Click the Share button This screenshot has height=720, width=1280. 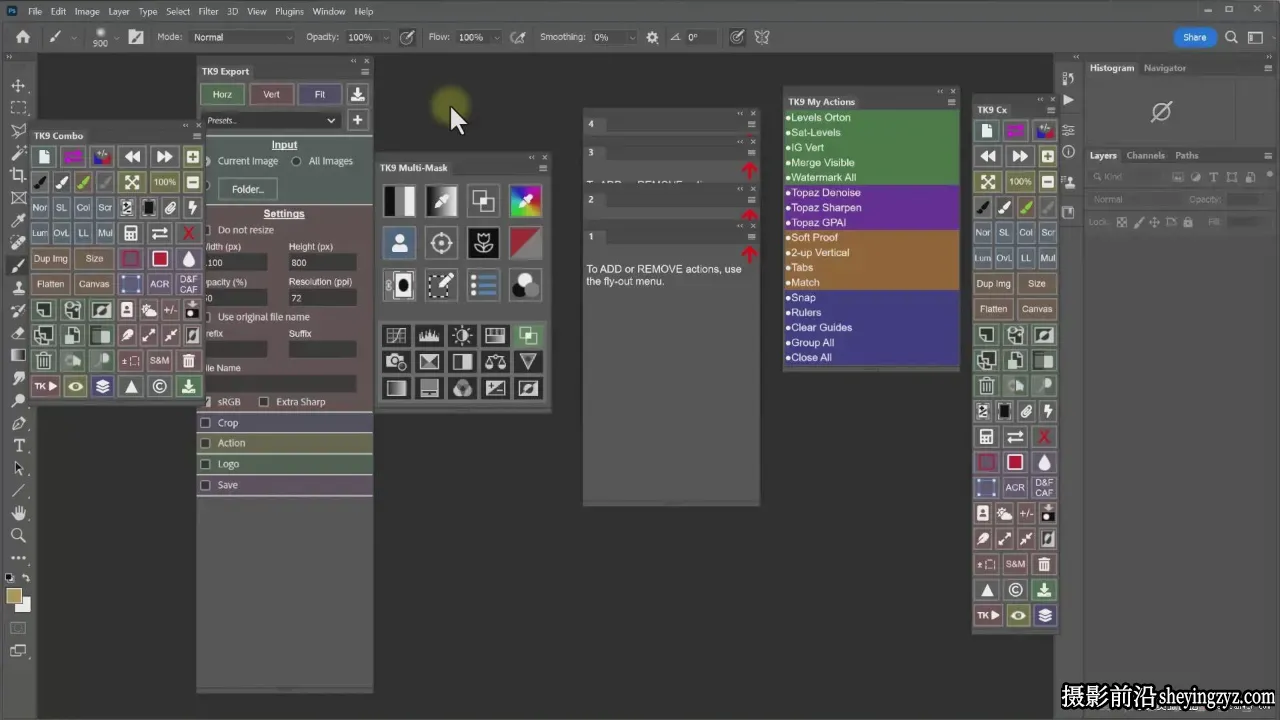click(x=1194, y=37)
